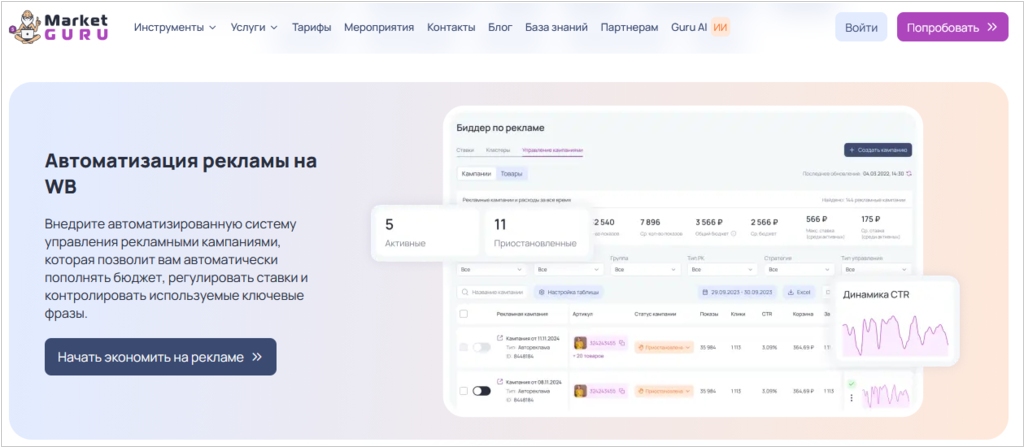The image size is (1024, 447).
Task: Open the Тарифы menu item
Action: 311,27
